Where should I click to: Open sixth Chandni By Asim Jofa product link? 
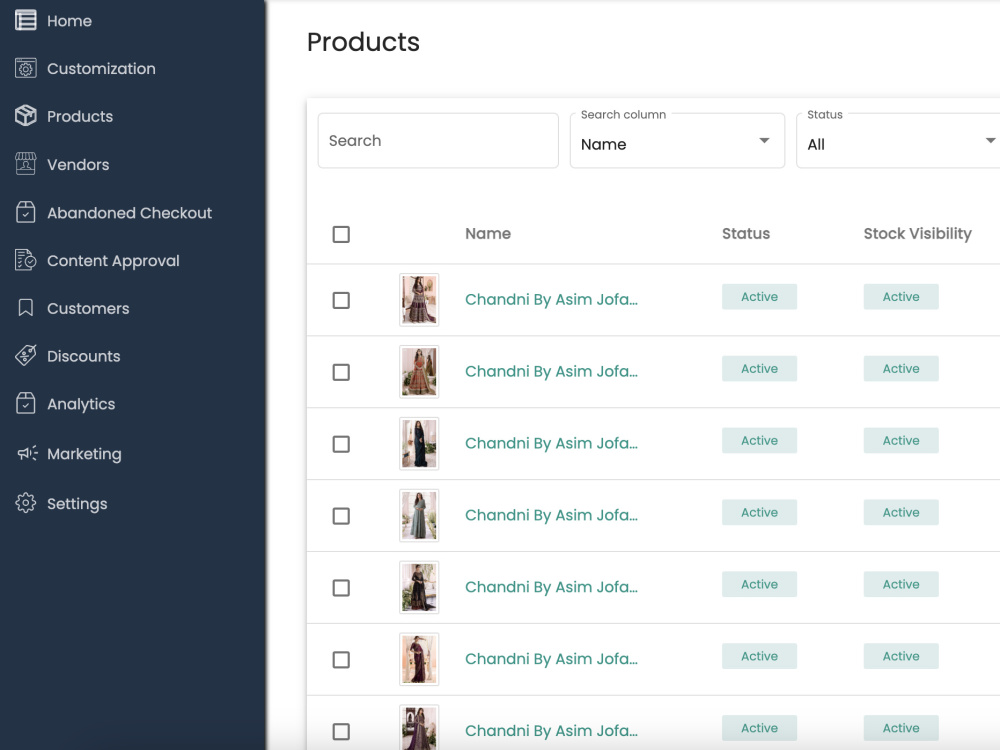[551, 659]
